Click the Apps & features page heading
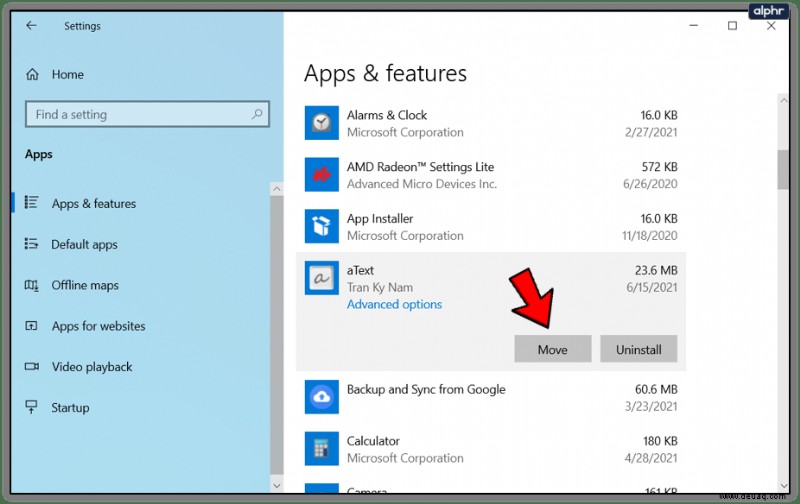The height and width of the screenshot is (504, 800). (385, 73)
